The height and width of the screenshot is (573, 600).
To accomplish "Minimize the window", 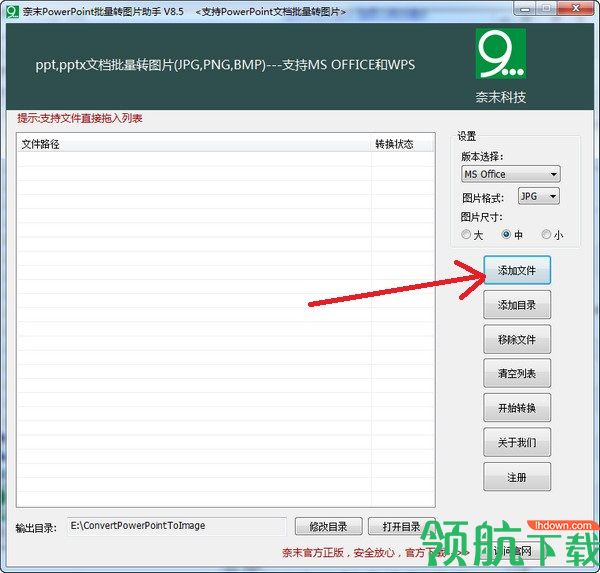I will click(524, 8).
